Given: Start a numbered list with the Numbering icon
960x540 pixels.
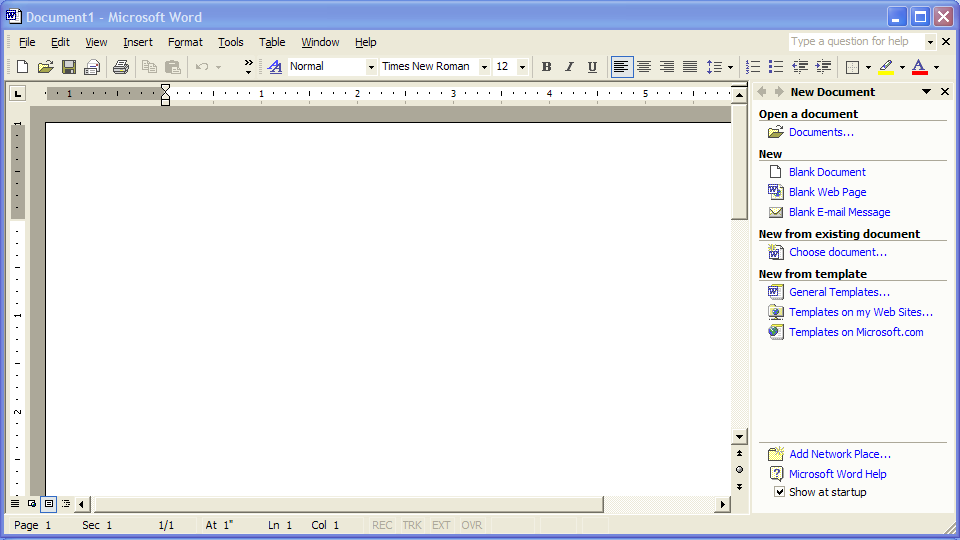Looking at the screenshot, I should click(753, 67).
